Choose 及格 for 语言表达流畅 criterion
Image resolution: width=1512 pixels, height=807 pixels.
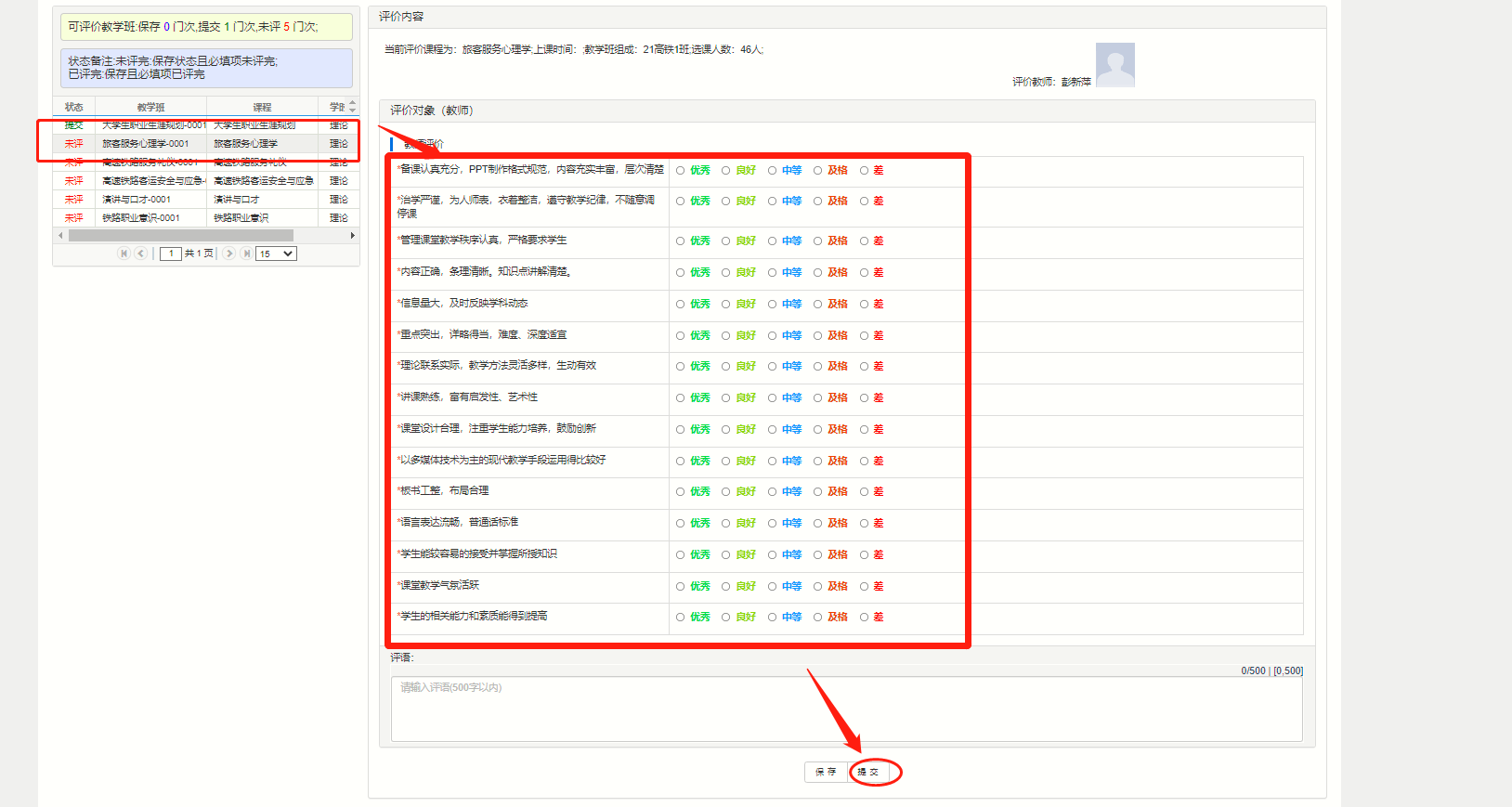coord(817,524)
